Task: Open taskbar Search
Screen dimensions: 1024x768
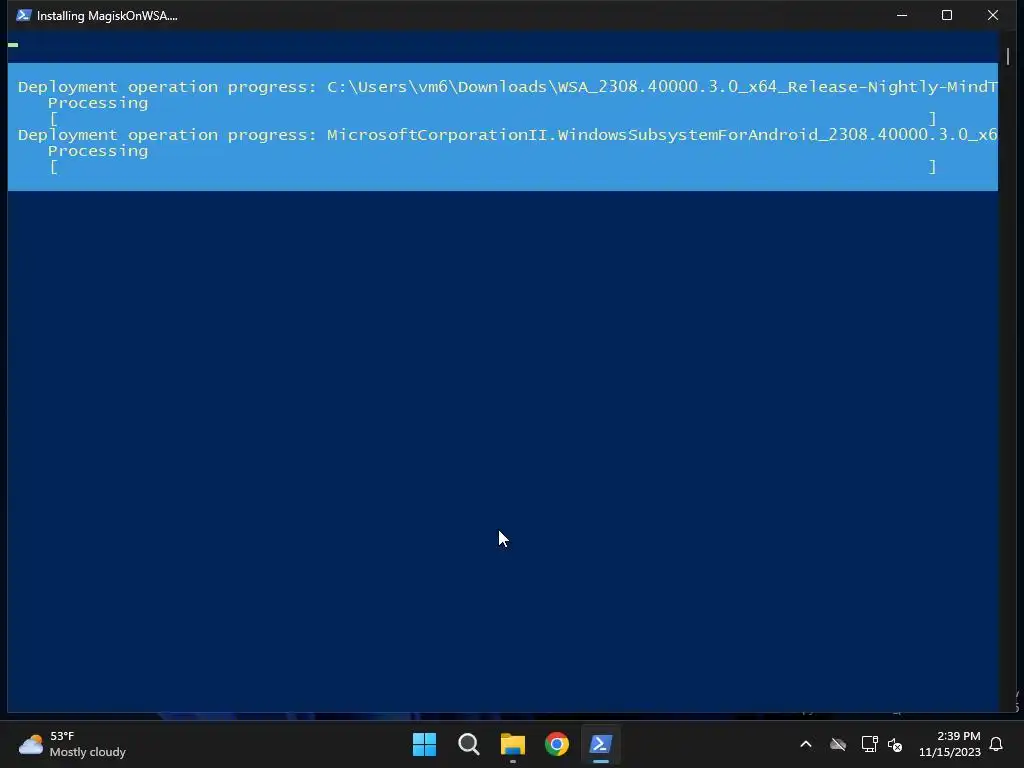Action: (469, 744)
